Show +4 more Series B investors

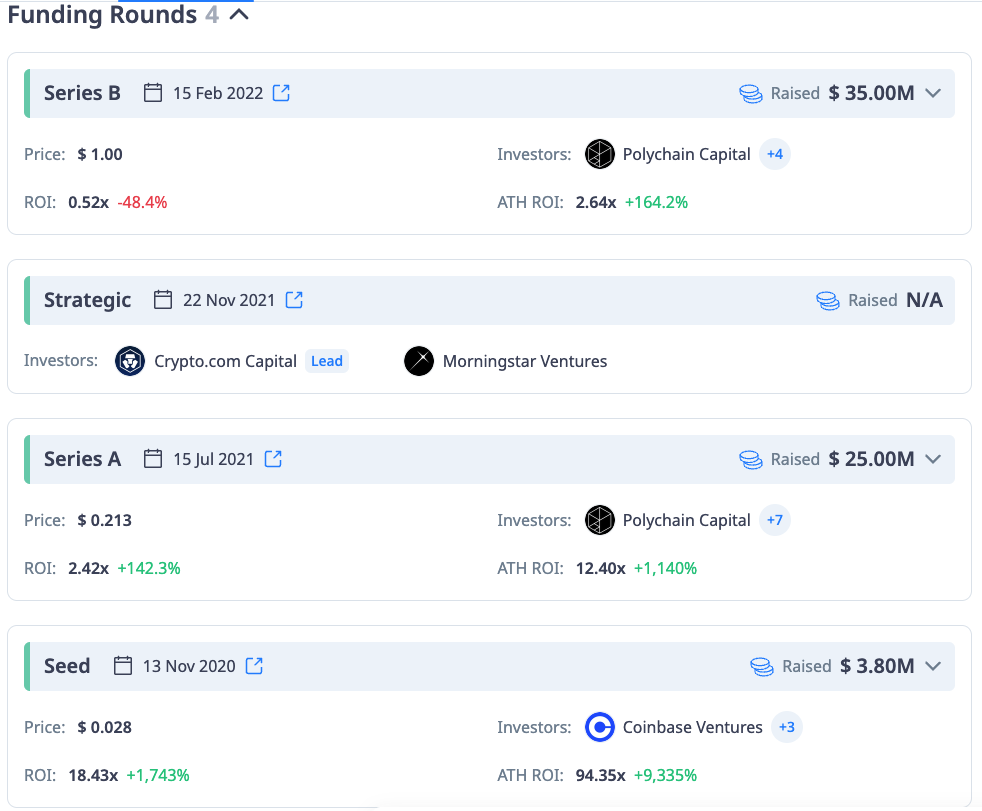[x=775, y=154]
